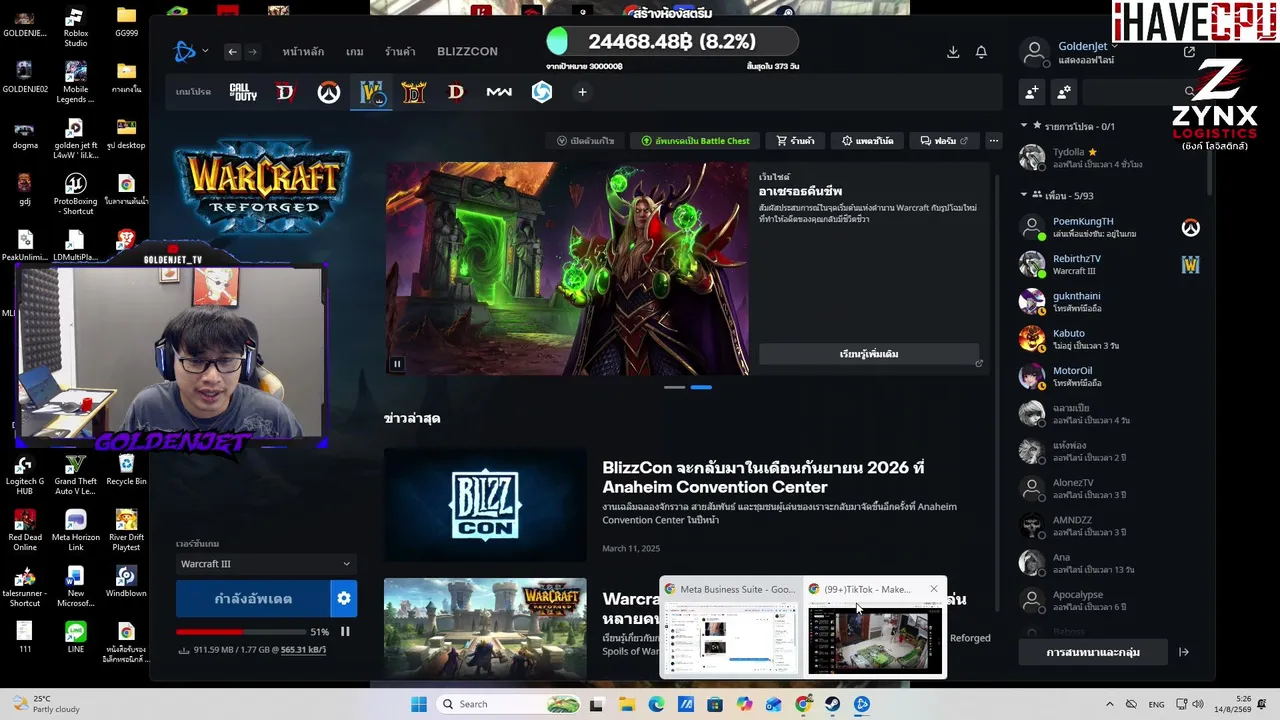The height and width of the screenshot is (720, 1280).
Task: Open File Explorer from the taskbar
Action: click(626, 704)
